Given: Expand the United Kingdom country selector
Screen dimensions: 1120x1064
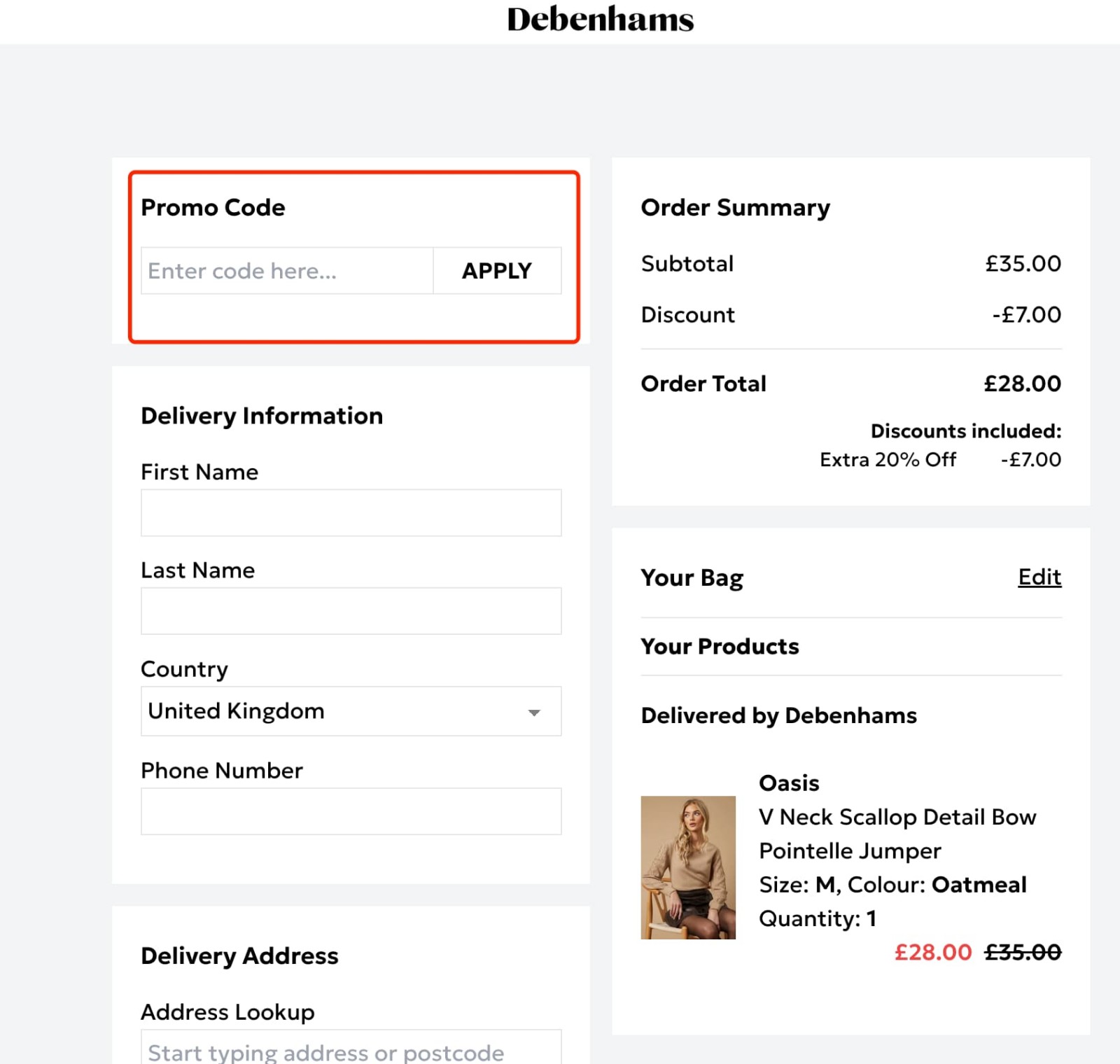Looking at the screenshot, I should click(350, 711).
